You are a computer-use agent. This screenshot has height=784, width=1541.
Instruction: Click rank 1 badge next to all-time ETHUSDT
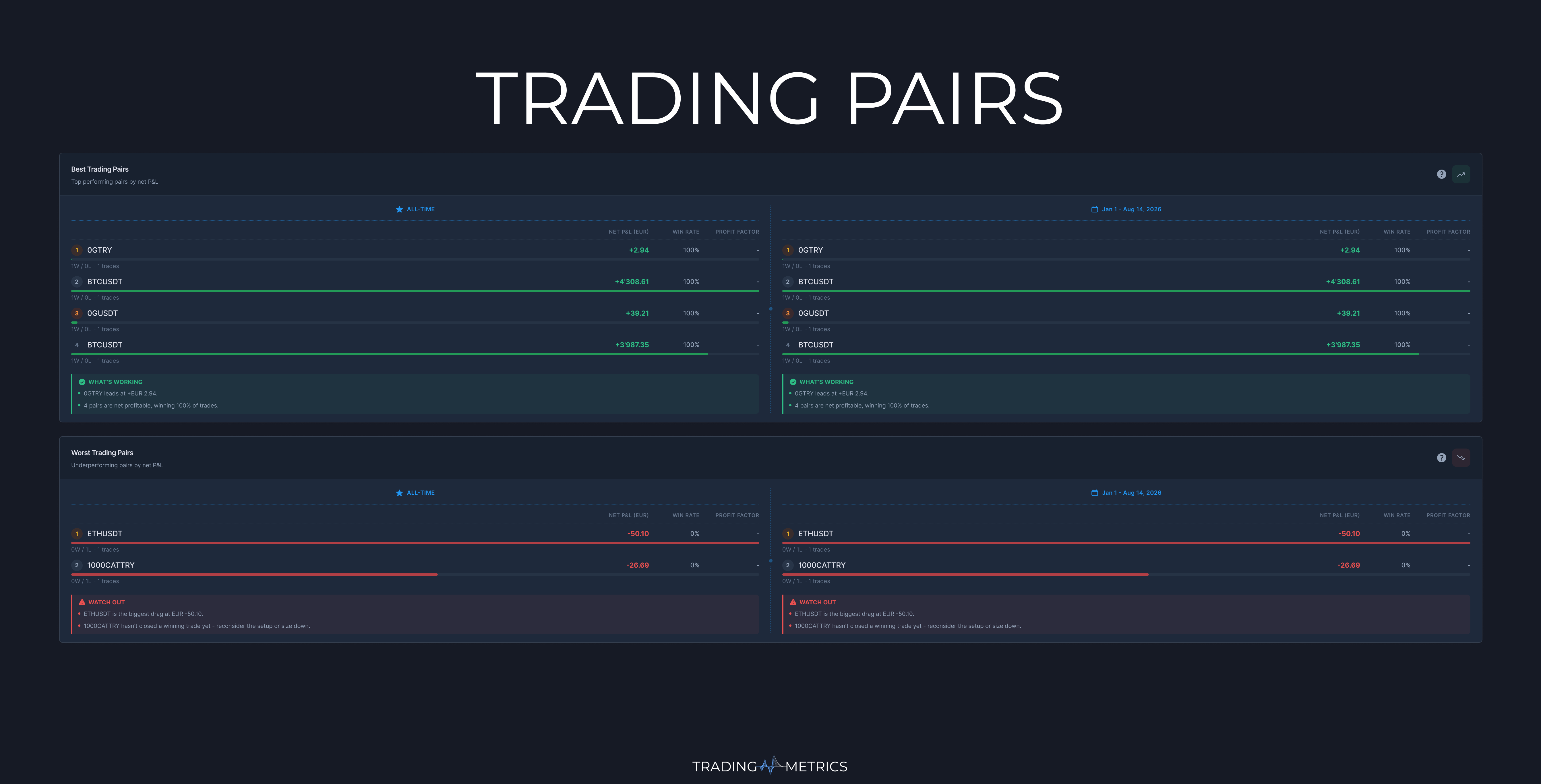point(77,533)
